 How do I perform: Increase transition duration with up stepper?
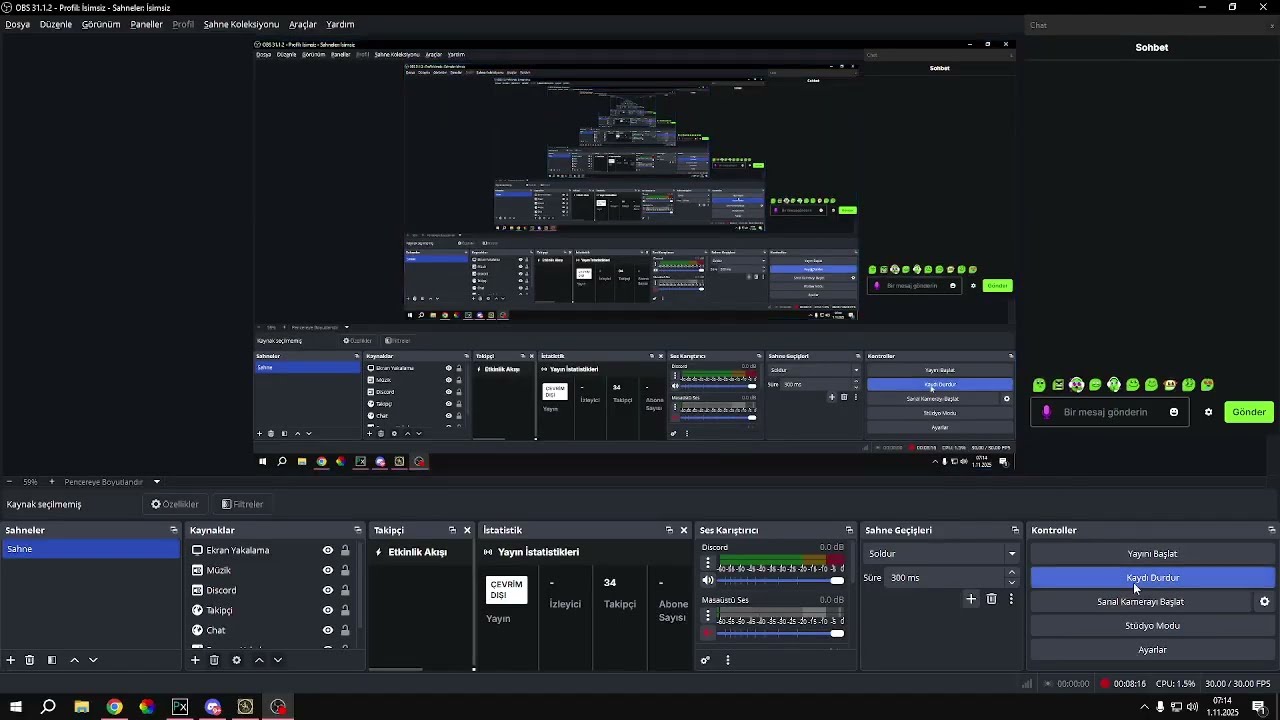pyautogui.click(x=1012, y=573)
